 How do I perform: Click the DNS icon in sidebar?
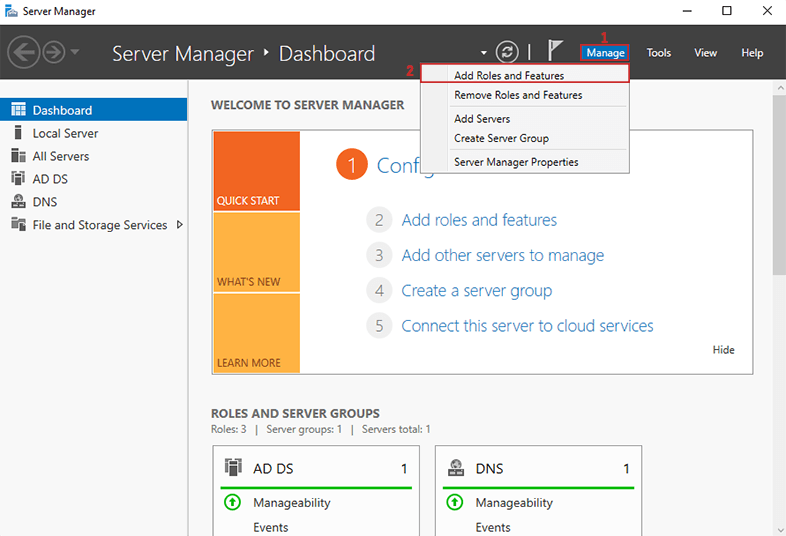(19, 201)
